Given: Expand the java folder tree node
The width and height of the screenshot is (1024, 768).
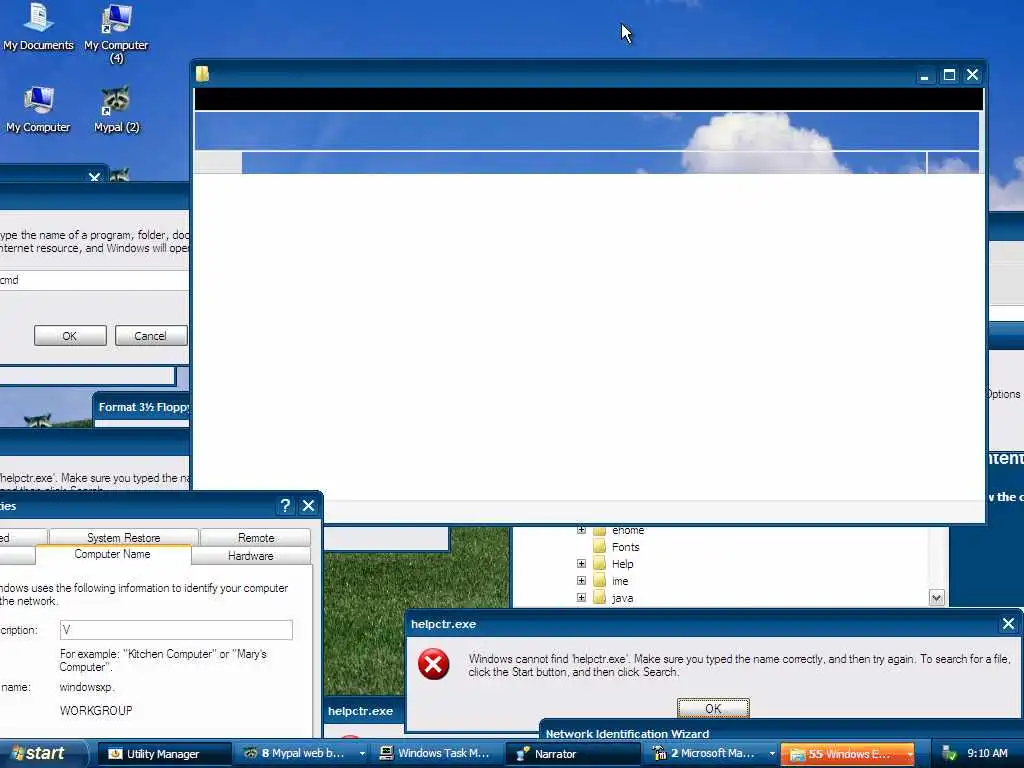Looking at the screenshot, I should [581, 597].
